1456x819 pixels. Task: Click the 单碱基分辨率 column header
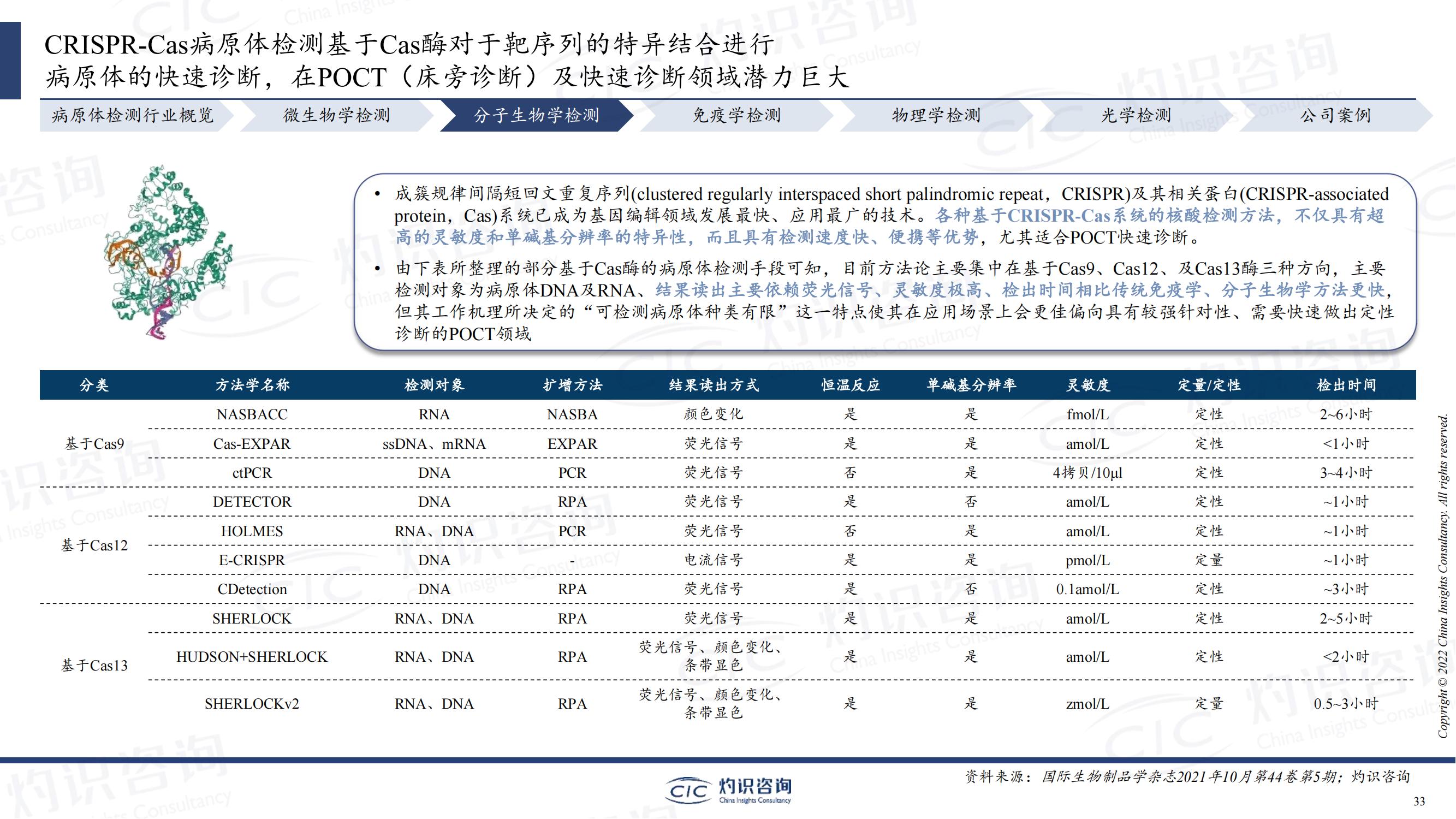(x=971, y=385)
